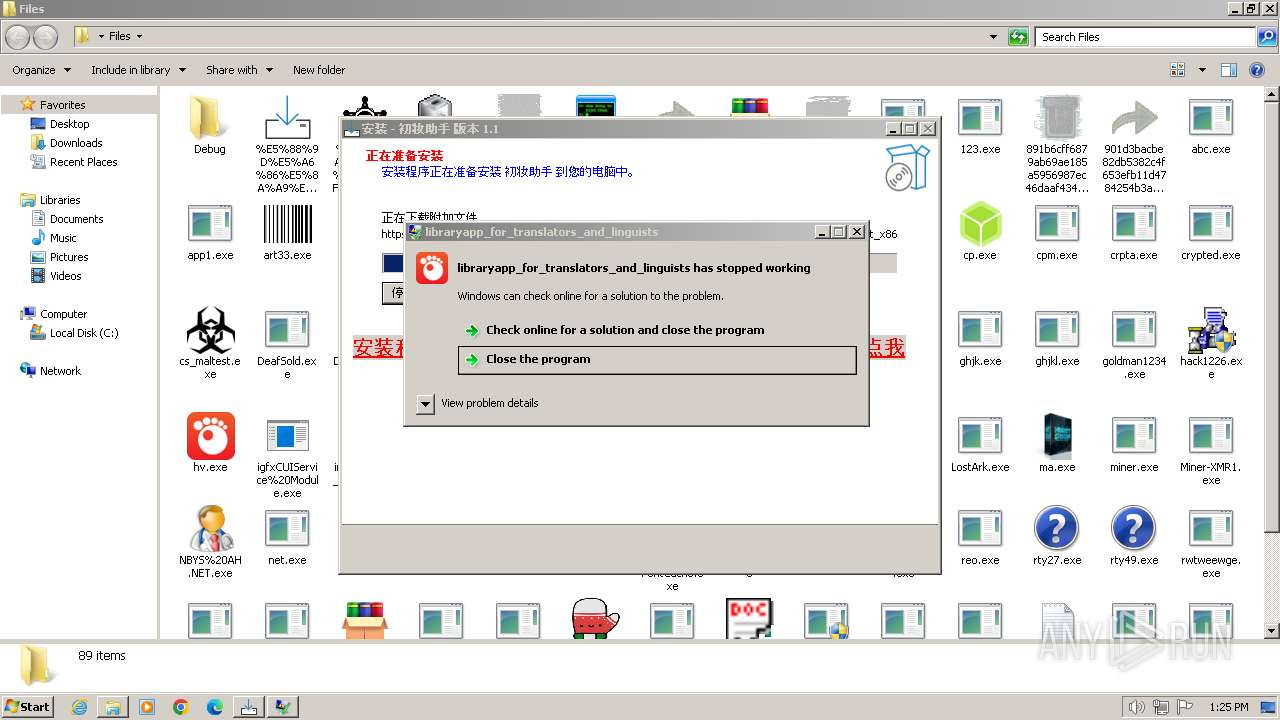Screen dimensions: 1280x720
Task: Select the abc.exe file icon
Action: click(x=1211, y=118)
